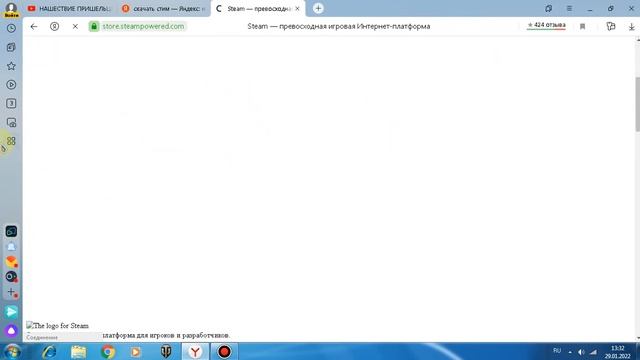This screenshot has width=640, height=360.
Task: Click the volume speaker icon in tray
Action: pyautogui.click(x=581, y=352)
